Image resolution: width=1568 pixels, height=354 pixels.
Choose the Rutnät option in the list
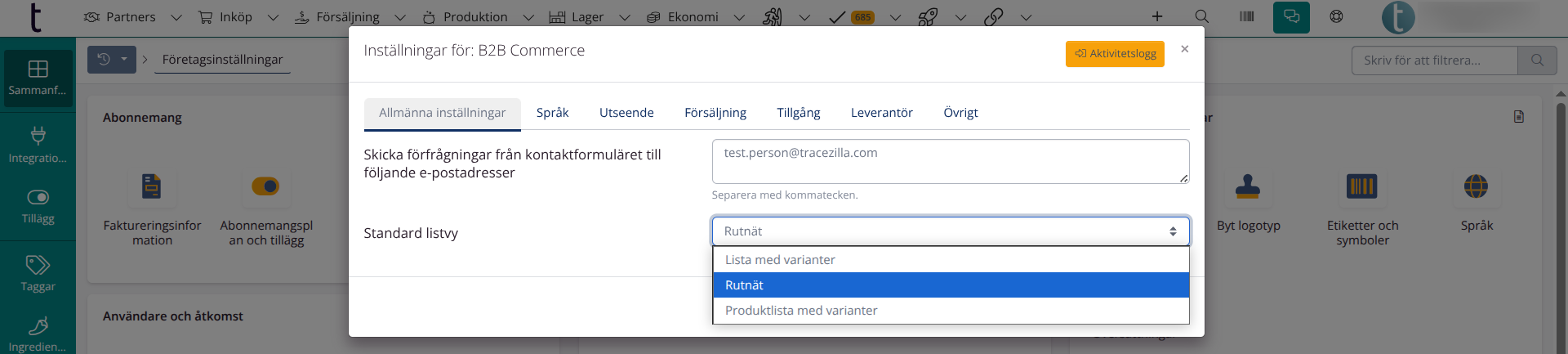tap(951, 285)
